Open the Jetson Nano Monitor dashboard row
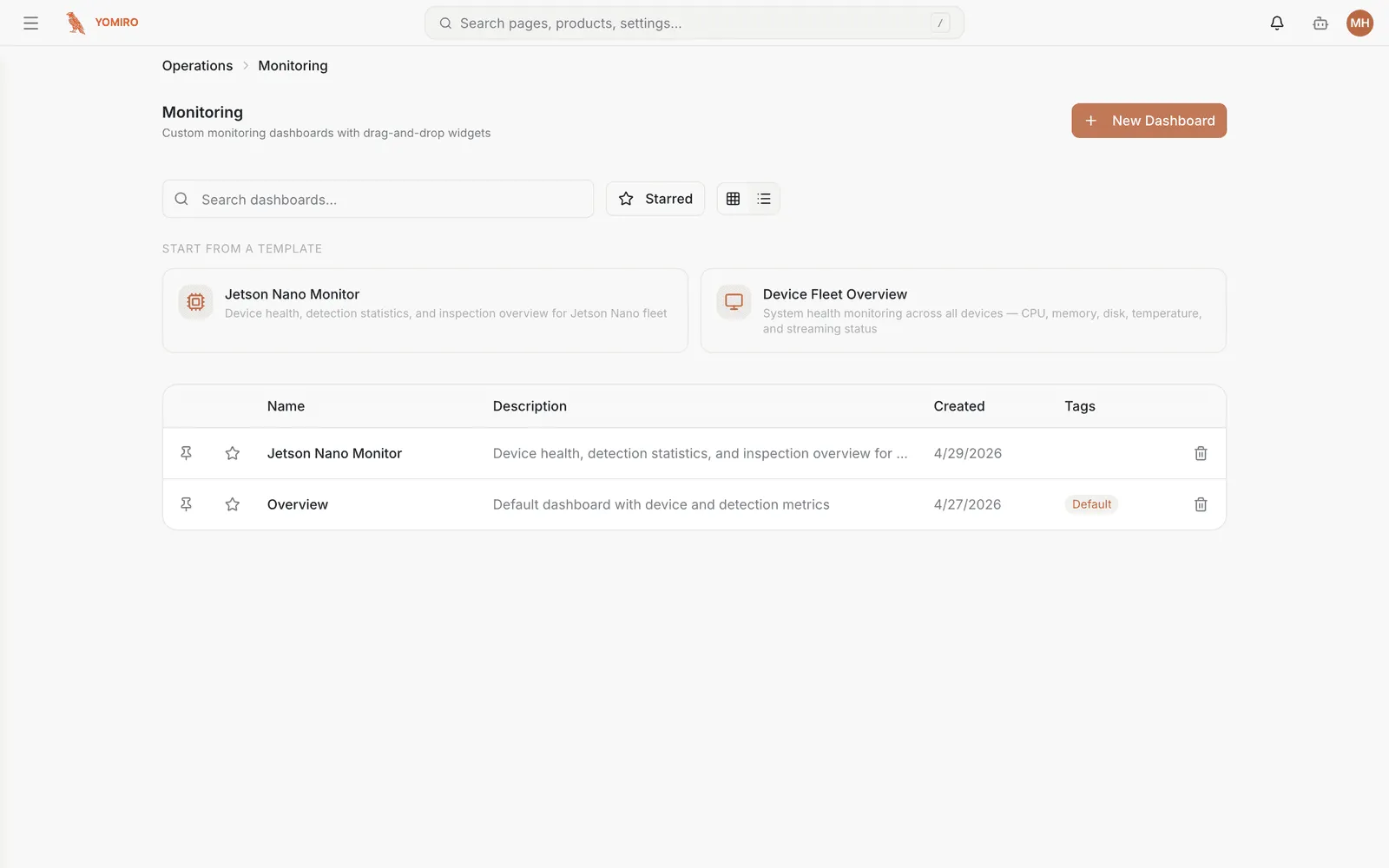This screenshot has height=868, width=1389. tap(694, 453)
